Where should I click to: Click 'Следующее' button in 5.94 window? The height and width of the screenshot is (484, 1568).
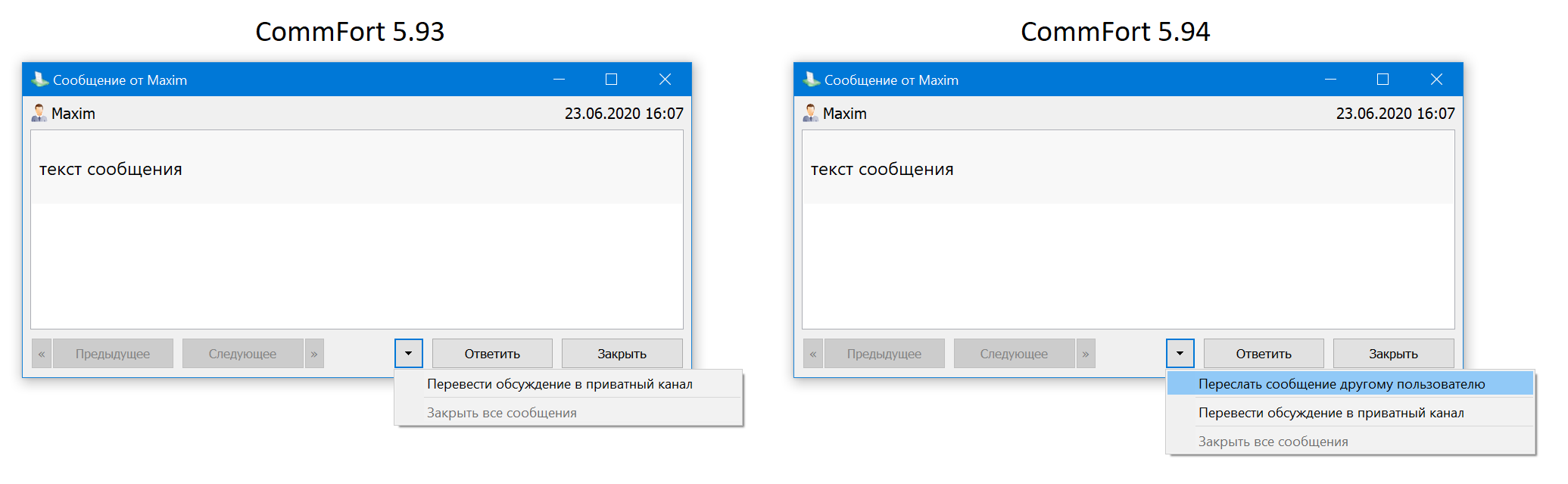pyautogui.click(x=1015, y=353)
